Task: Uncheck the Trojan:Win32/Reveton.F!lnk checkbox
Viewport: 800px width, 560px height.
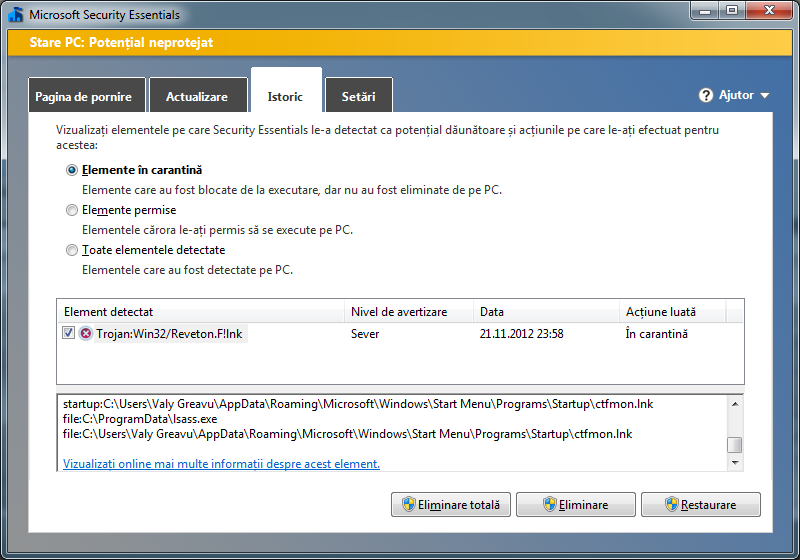Action: (x=69, y=333)
